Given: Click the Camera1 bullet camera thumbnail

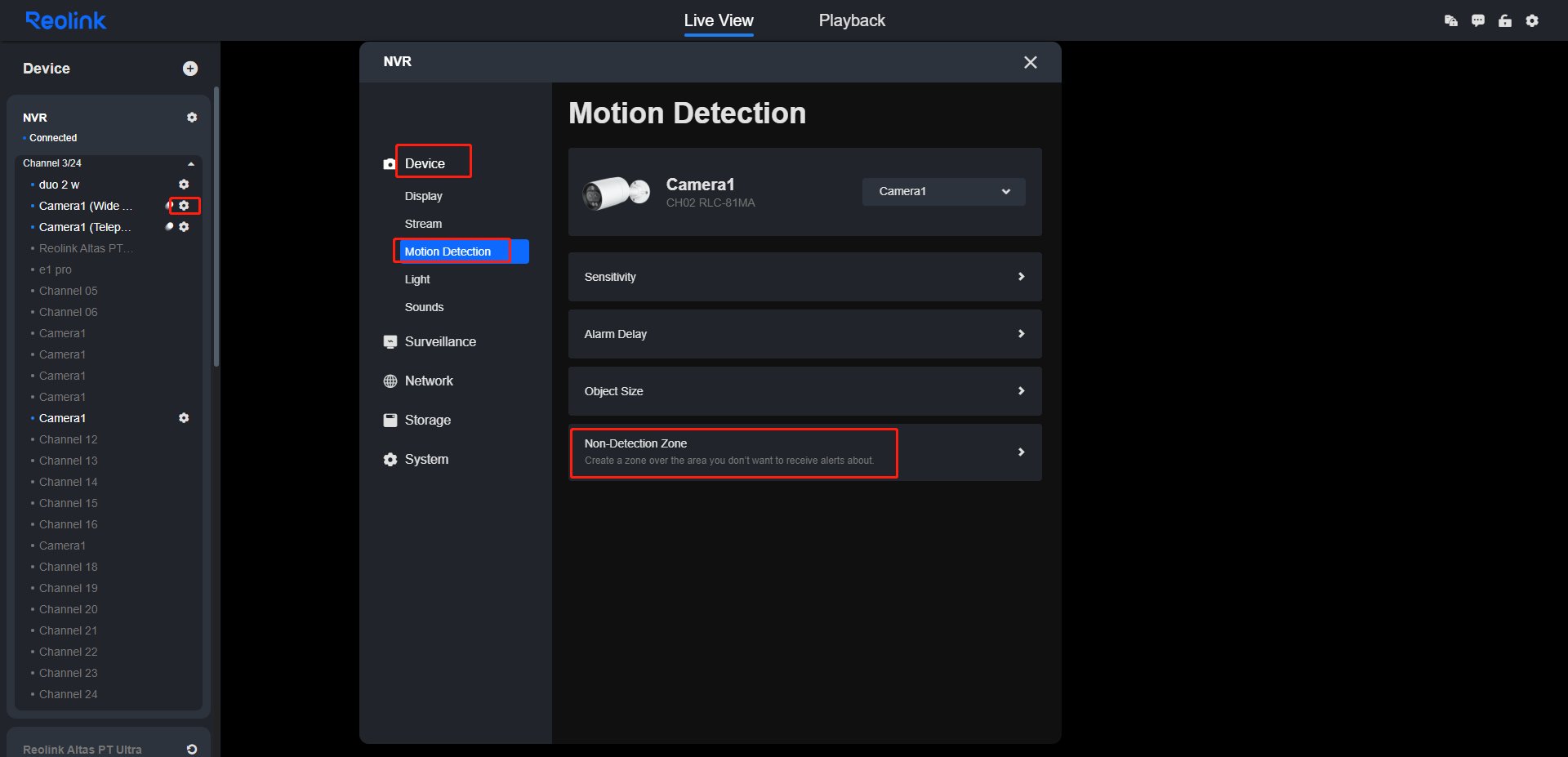Looking at the screenshot, I should click(616, 193).
